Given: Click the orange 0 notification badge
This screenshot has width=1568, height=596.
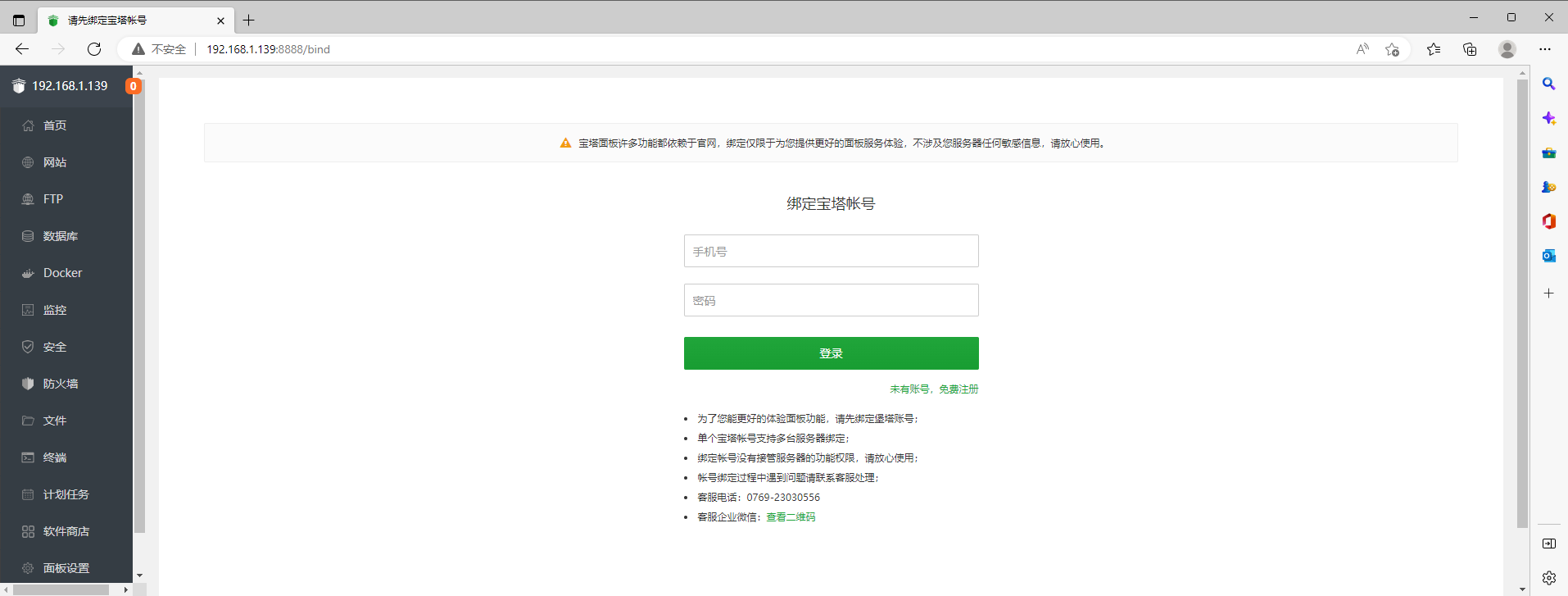Looking at the screenshot, I should (x=133, y=86).
